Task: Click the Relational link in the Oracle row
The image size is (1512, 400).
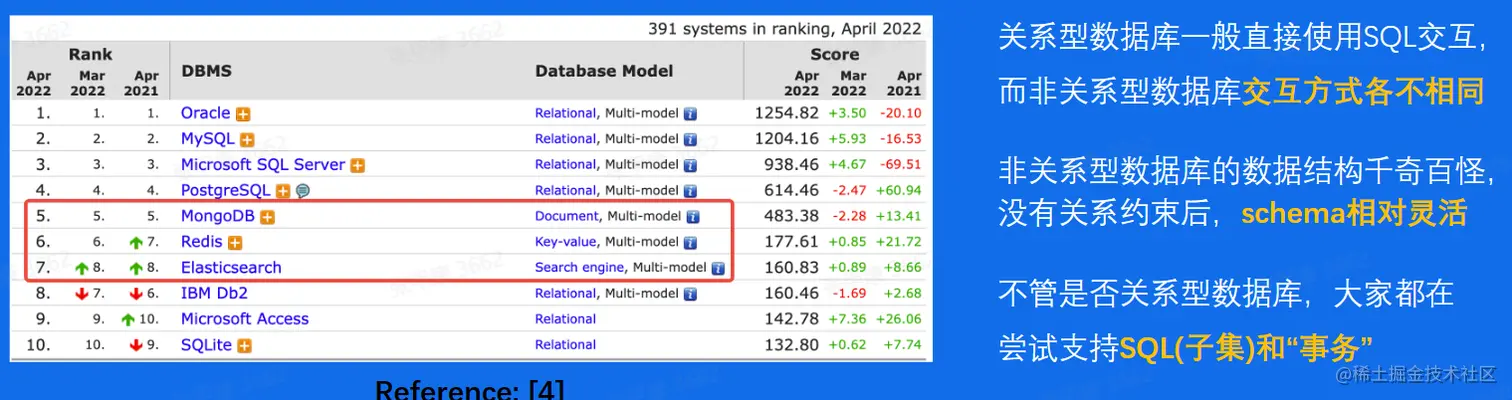Action: click(x=565, y=114)
